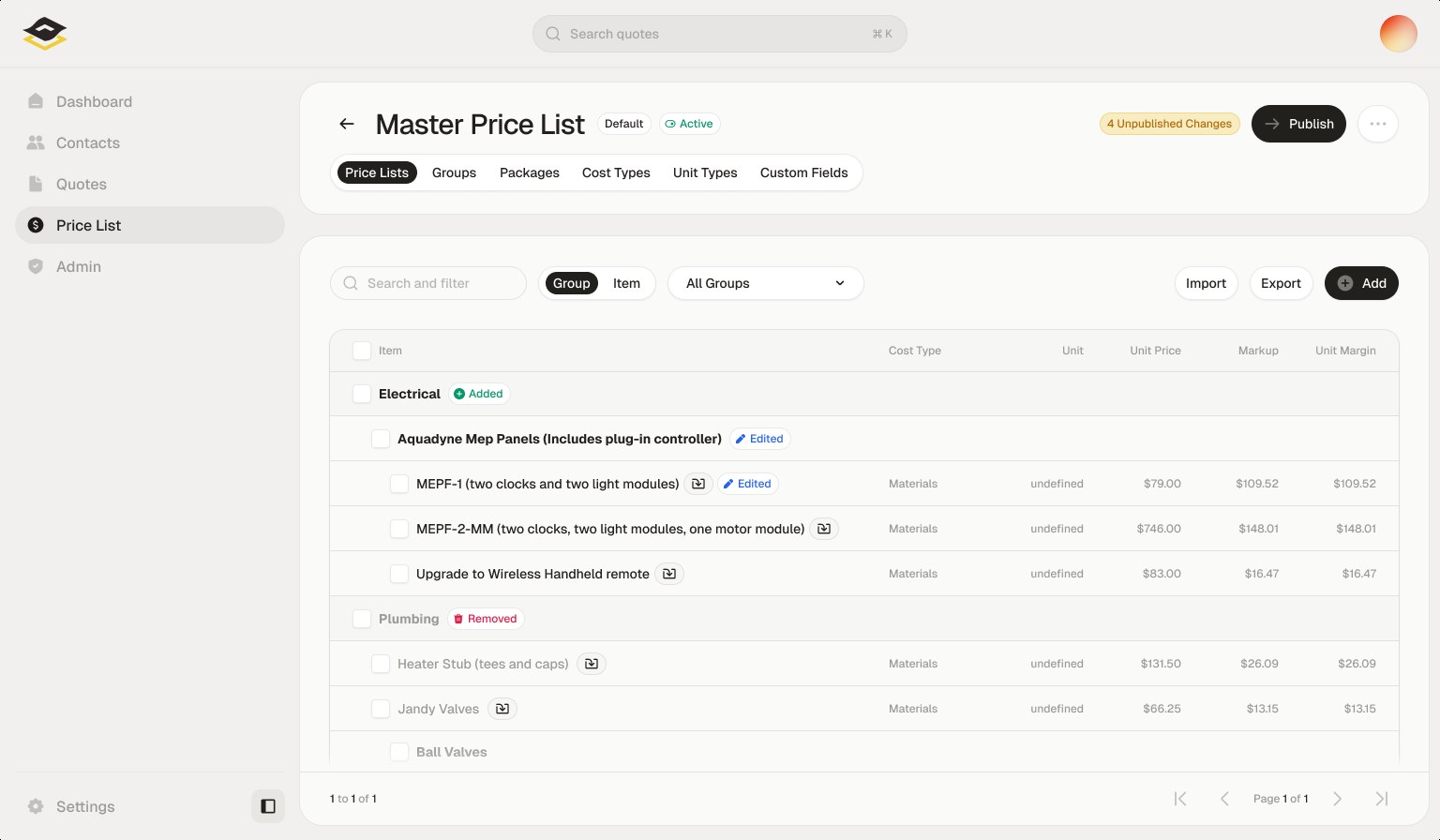Go to previous page chevron
Image resolution: width=1440 pixels, height=840 pixels.
(x=1224, y=799)
